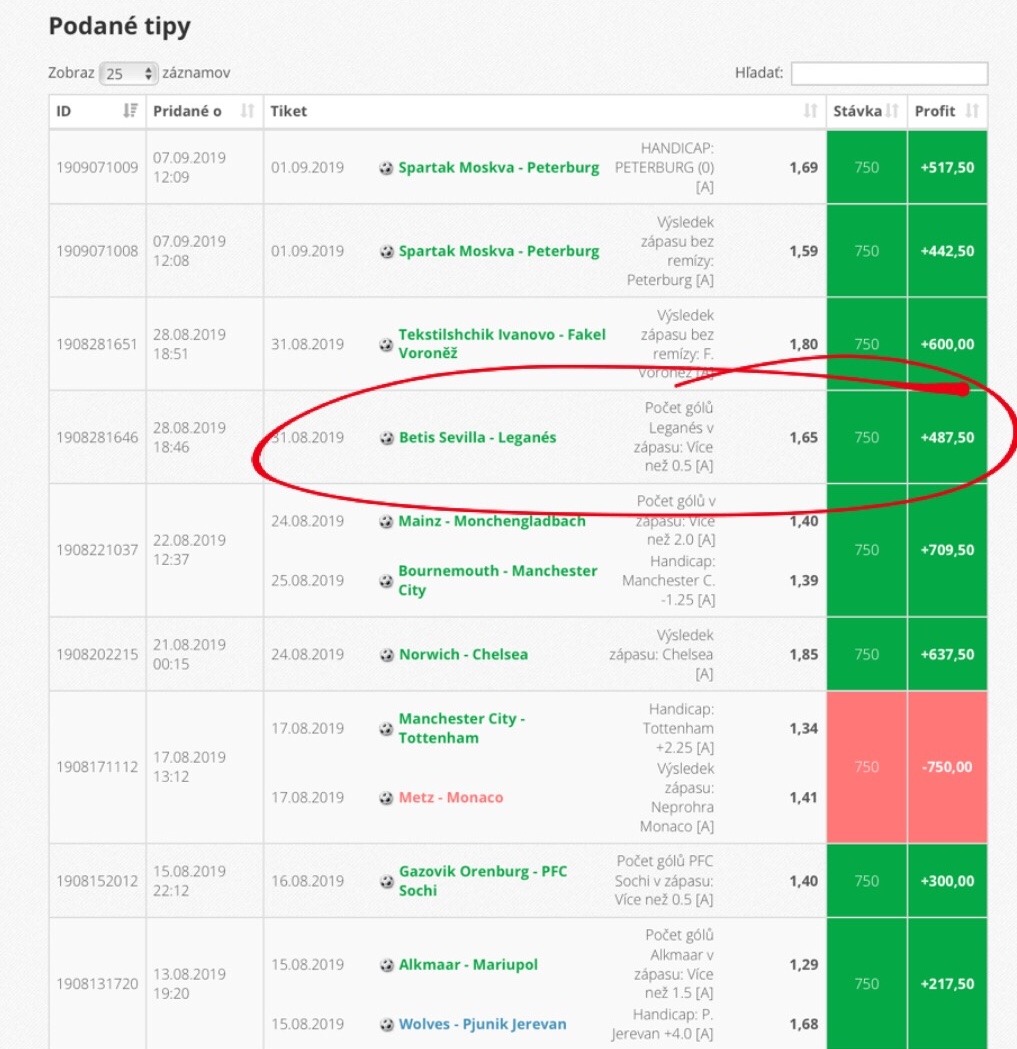This screenshot has width=1017, height=1049.
Task: Click inside the Hľadať search field
Action: tap(889, 73)
